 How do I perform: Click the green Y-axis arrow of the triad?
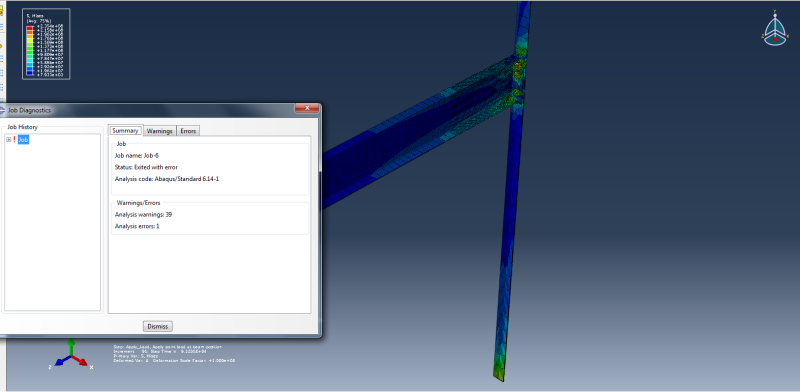[x=71, y=346]
